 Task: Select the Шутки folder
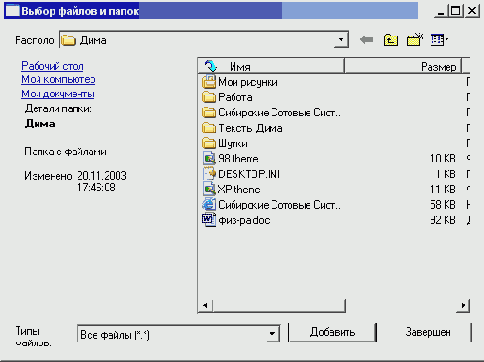(225, 144)
